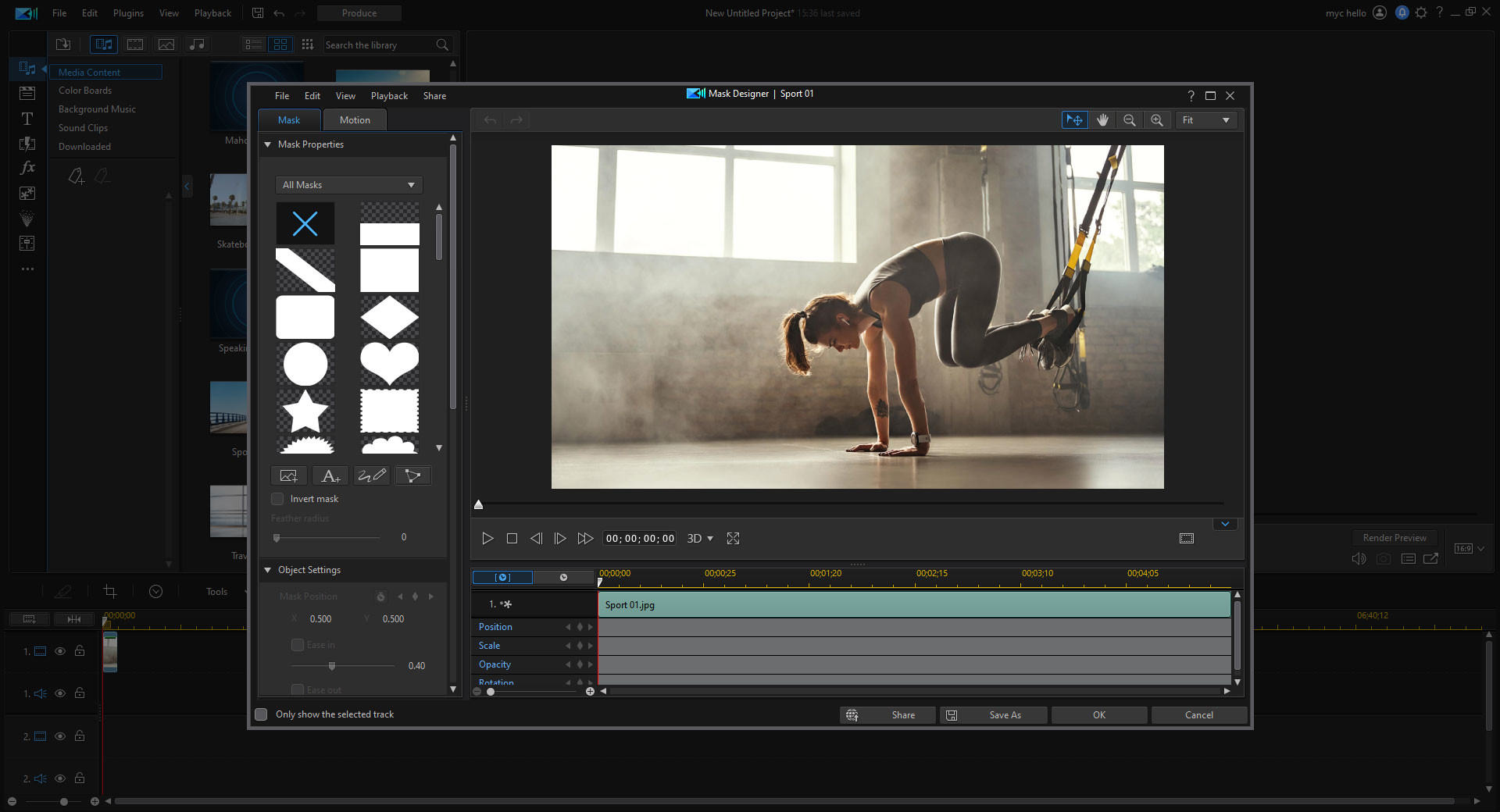Open the All Masks dropdown
Image resolution: width=1500 pixels, height=812 pixels.
pos(348,184)
